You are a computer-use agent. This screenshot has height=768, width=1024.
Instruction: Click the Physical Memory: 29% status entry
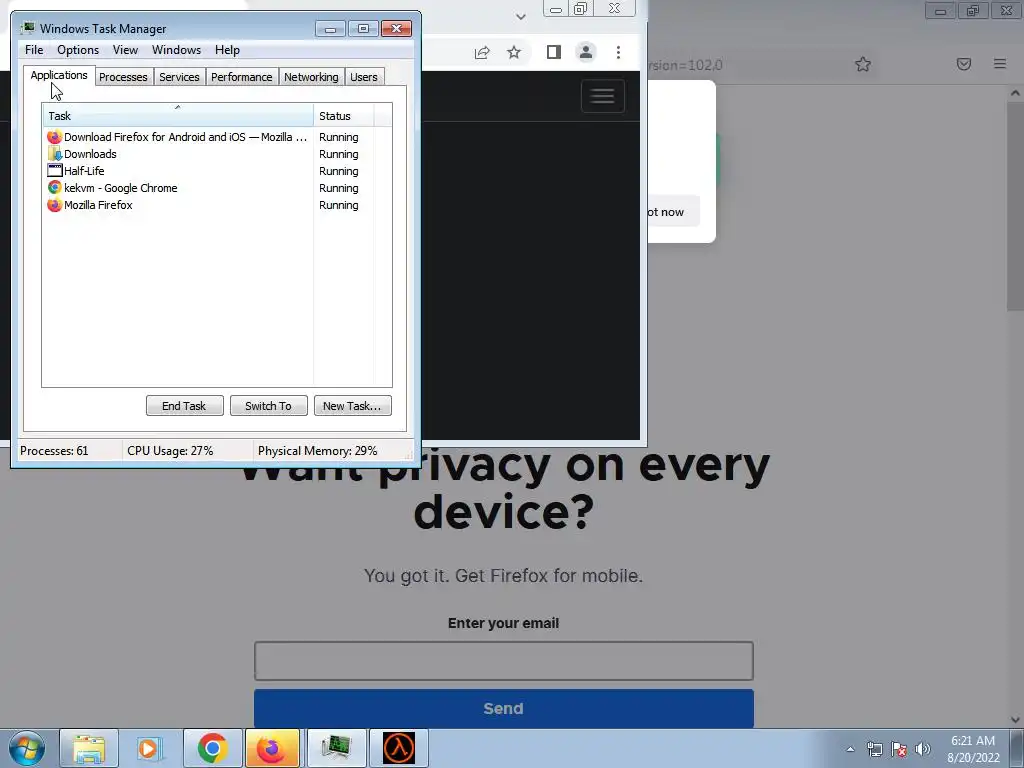click(x=317, y=451)
